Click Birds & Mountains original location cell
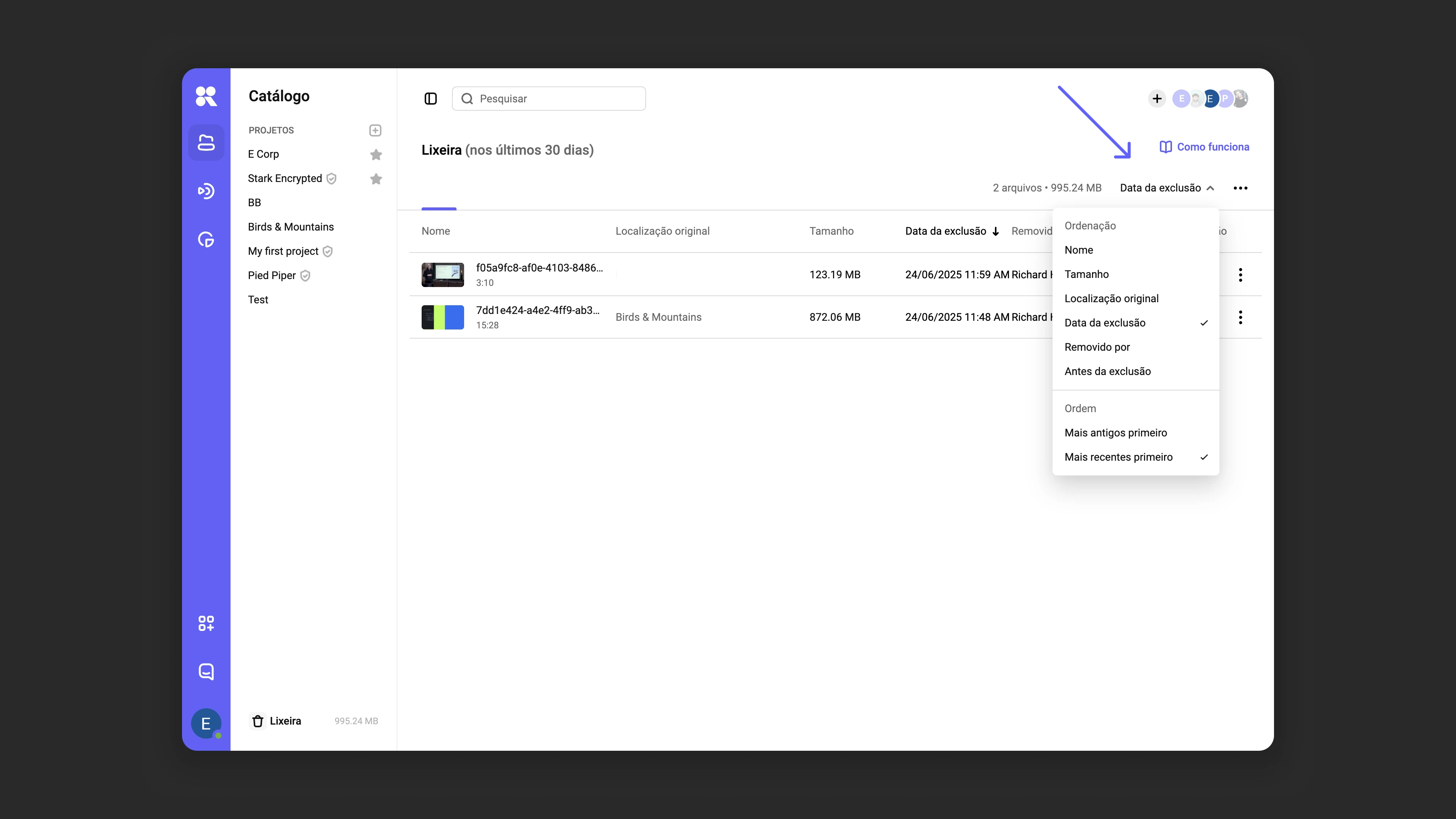The image size is (1456, 819). click(659, 318)
